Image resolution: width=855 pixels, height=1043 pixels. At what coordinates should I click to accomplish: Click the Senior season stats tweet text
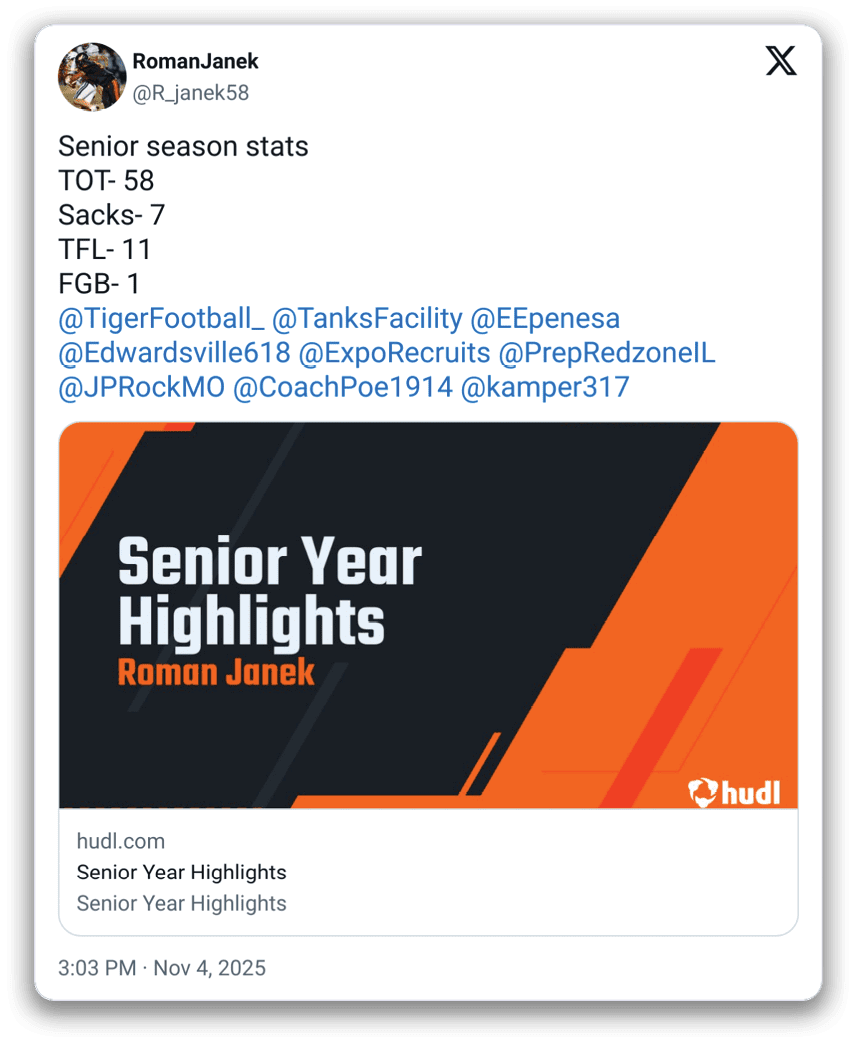pyautogui.click(x=183, y=147)
